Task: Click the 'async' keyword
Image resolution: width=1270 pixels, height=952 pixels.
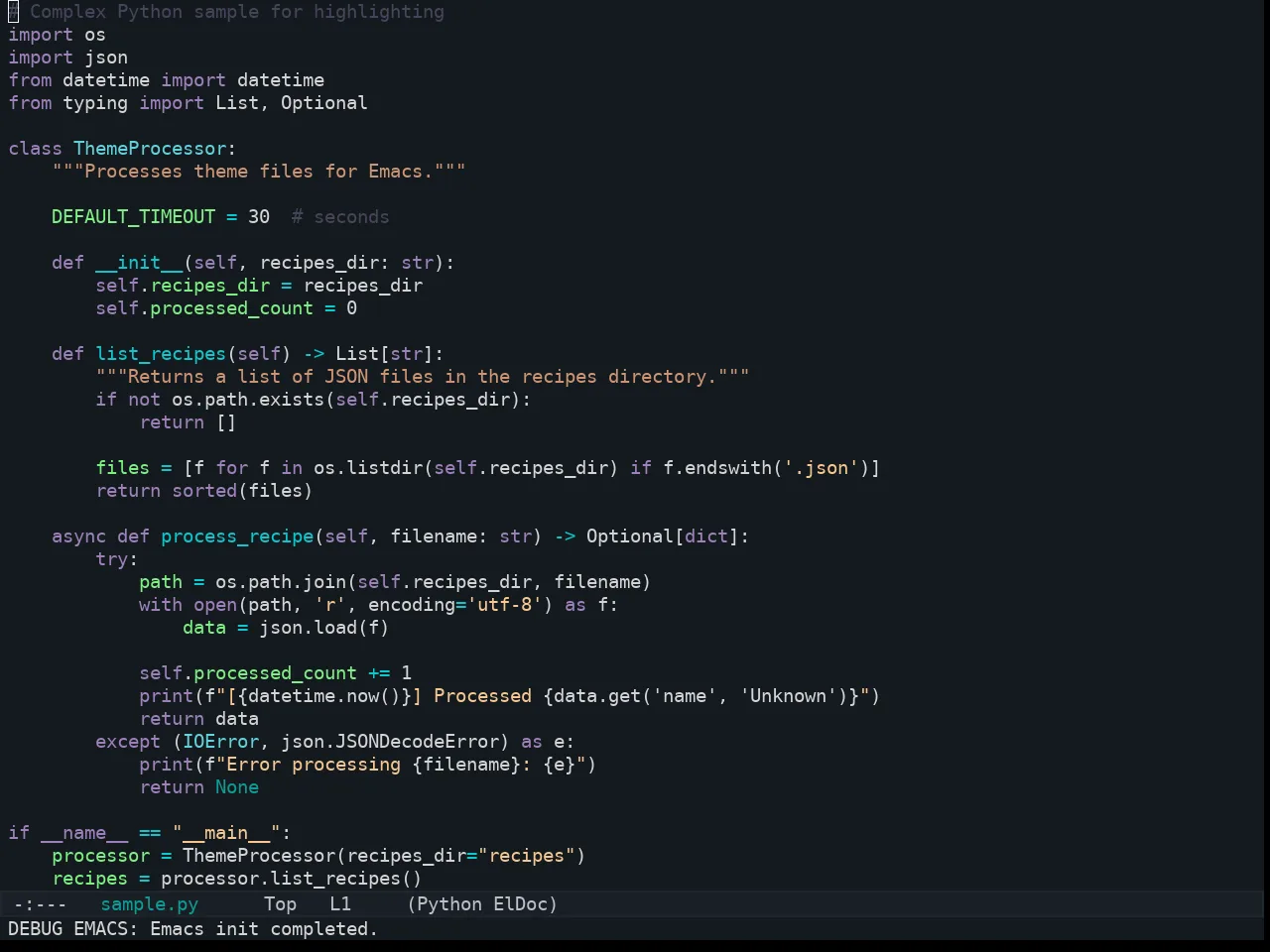Action: point(78,536)
